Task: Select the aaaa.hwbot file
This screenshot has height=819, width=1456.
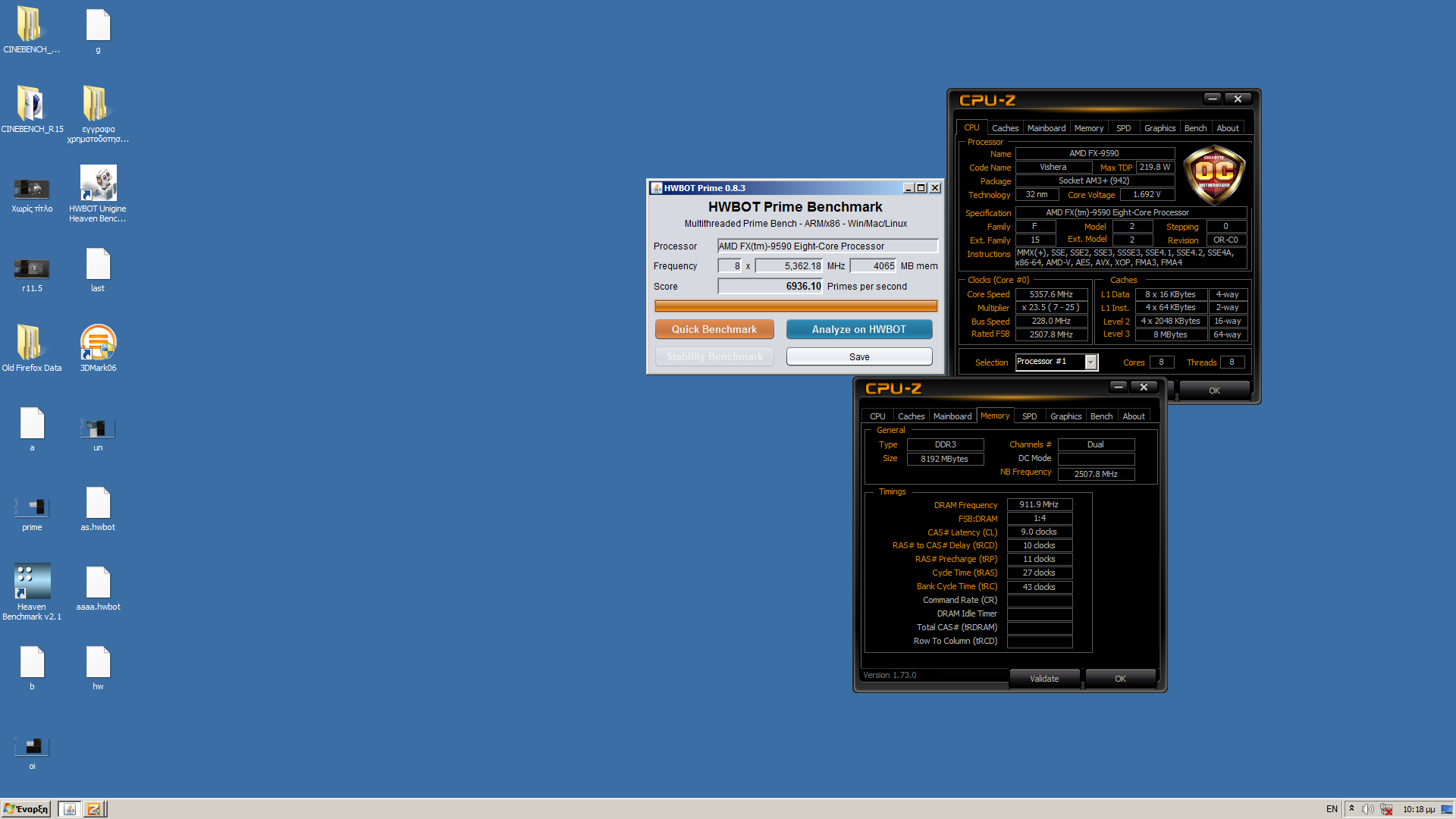Action: pyautogui.click(x=98, y=588)
